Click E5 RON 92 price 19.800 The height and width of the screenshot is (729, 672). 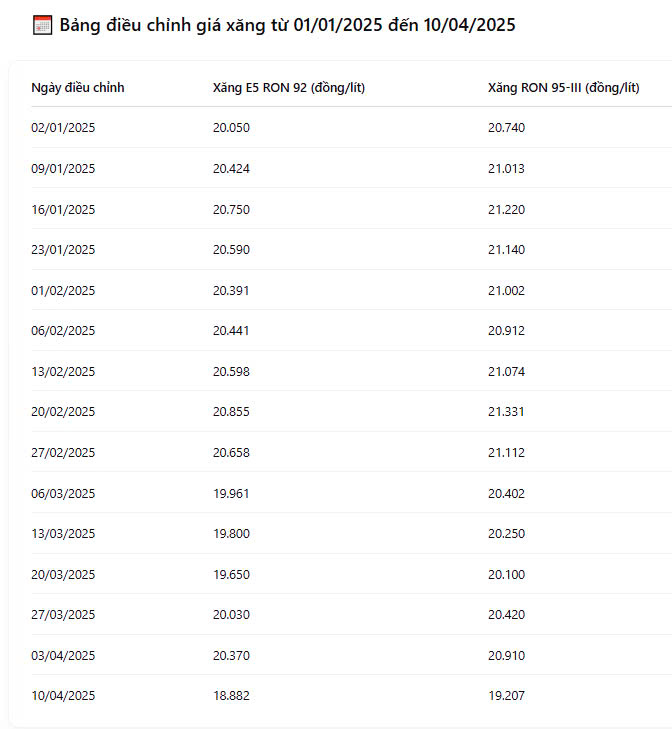231,533
